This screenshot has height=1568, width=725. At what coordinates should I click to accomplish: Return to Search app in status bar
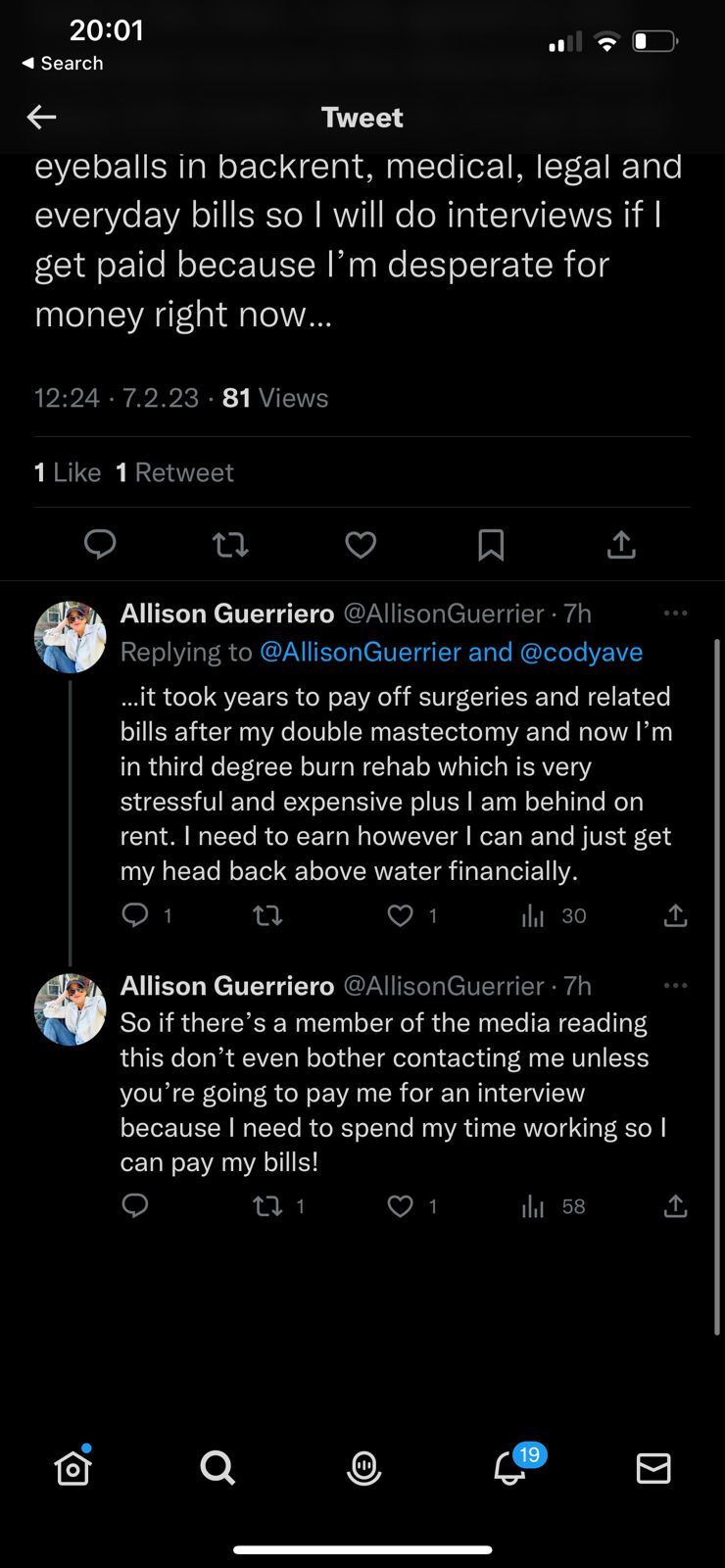(63, 64)
